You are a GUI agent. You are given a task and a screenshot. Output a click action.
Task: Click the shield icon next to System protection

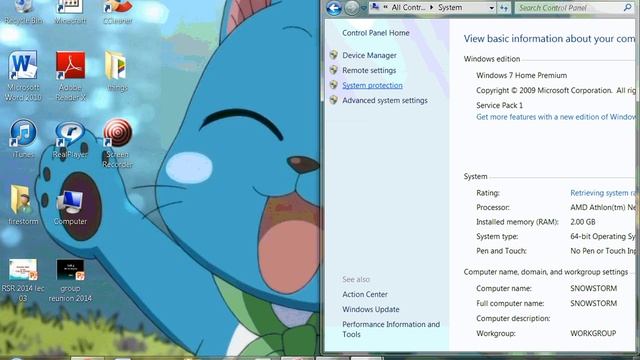click(x=333, y=85)
